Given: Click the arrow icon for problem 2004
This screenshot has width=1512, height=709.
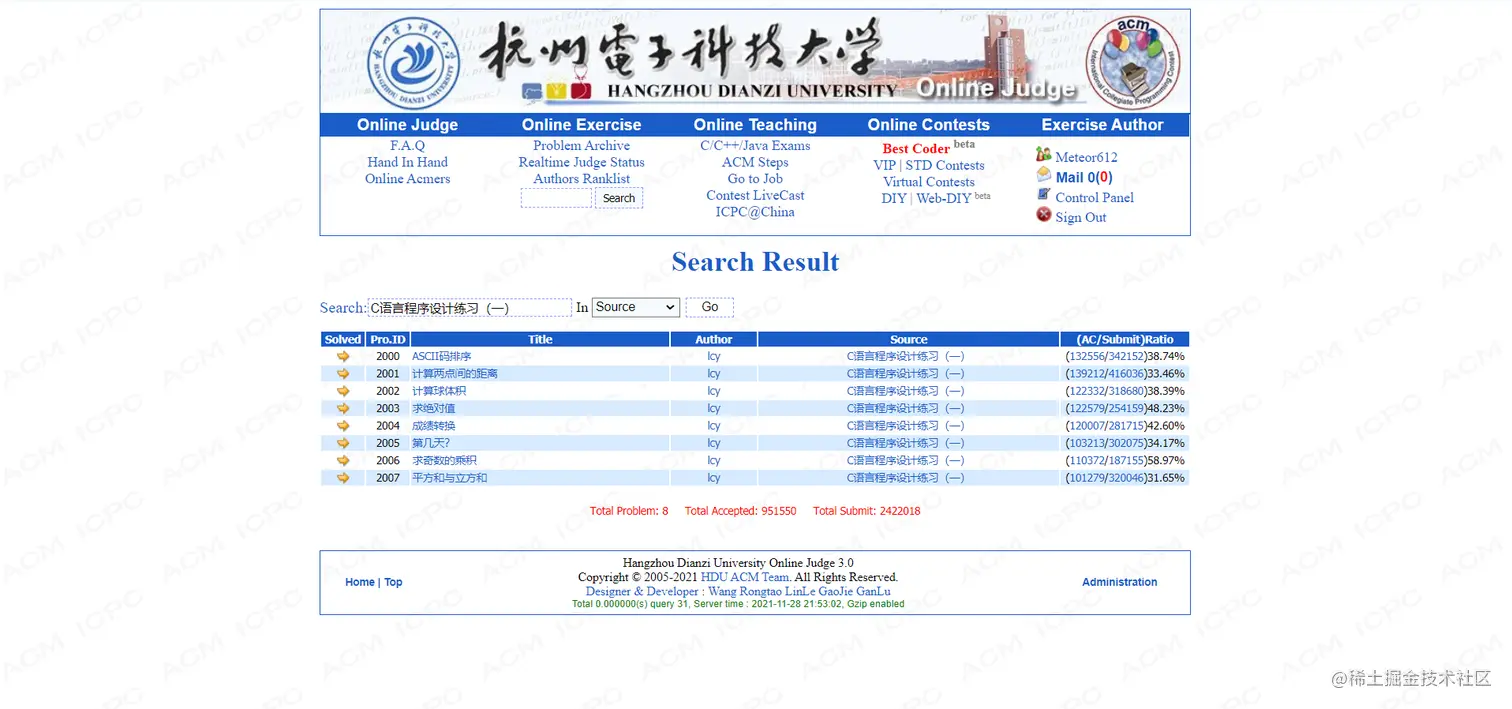Looking at the screenshot, I should [343, 425].
